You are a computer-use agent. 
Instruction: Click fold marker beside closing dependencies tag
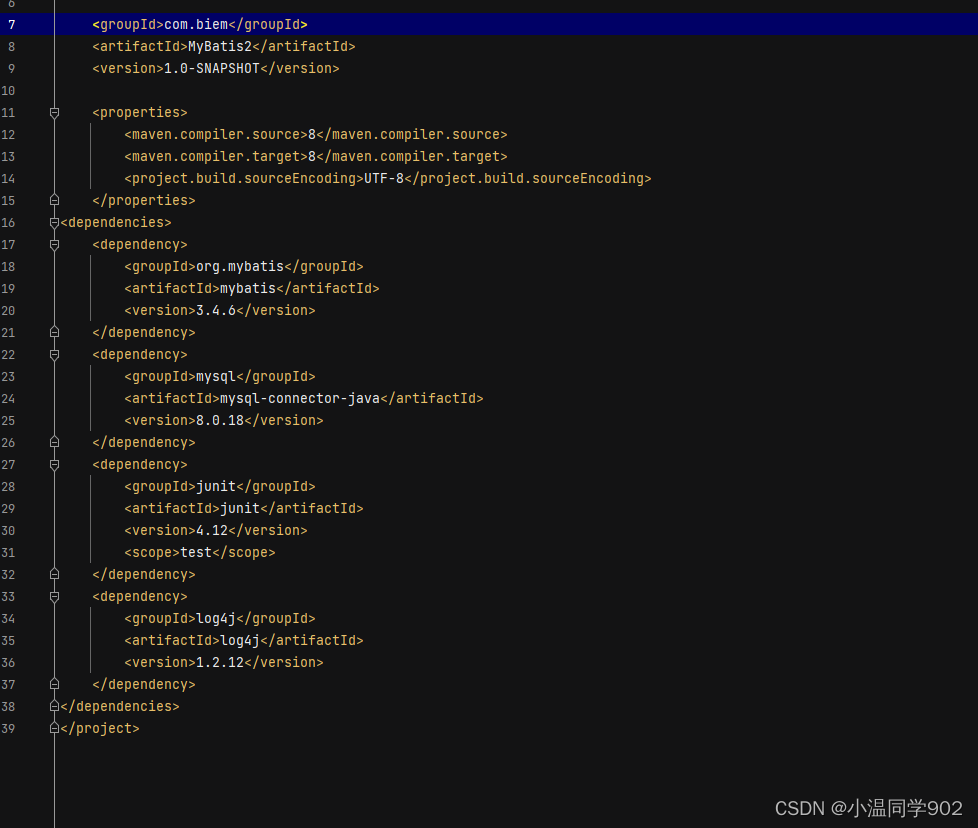[54, 706]
